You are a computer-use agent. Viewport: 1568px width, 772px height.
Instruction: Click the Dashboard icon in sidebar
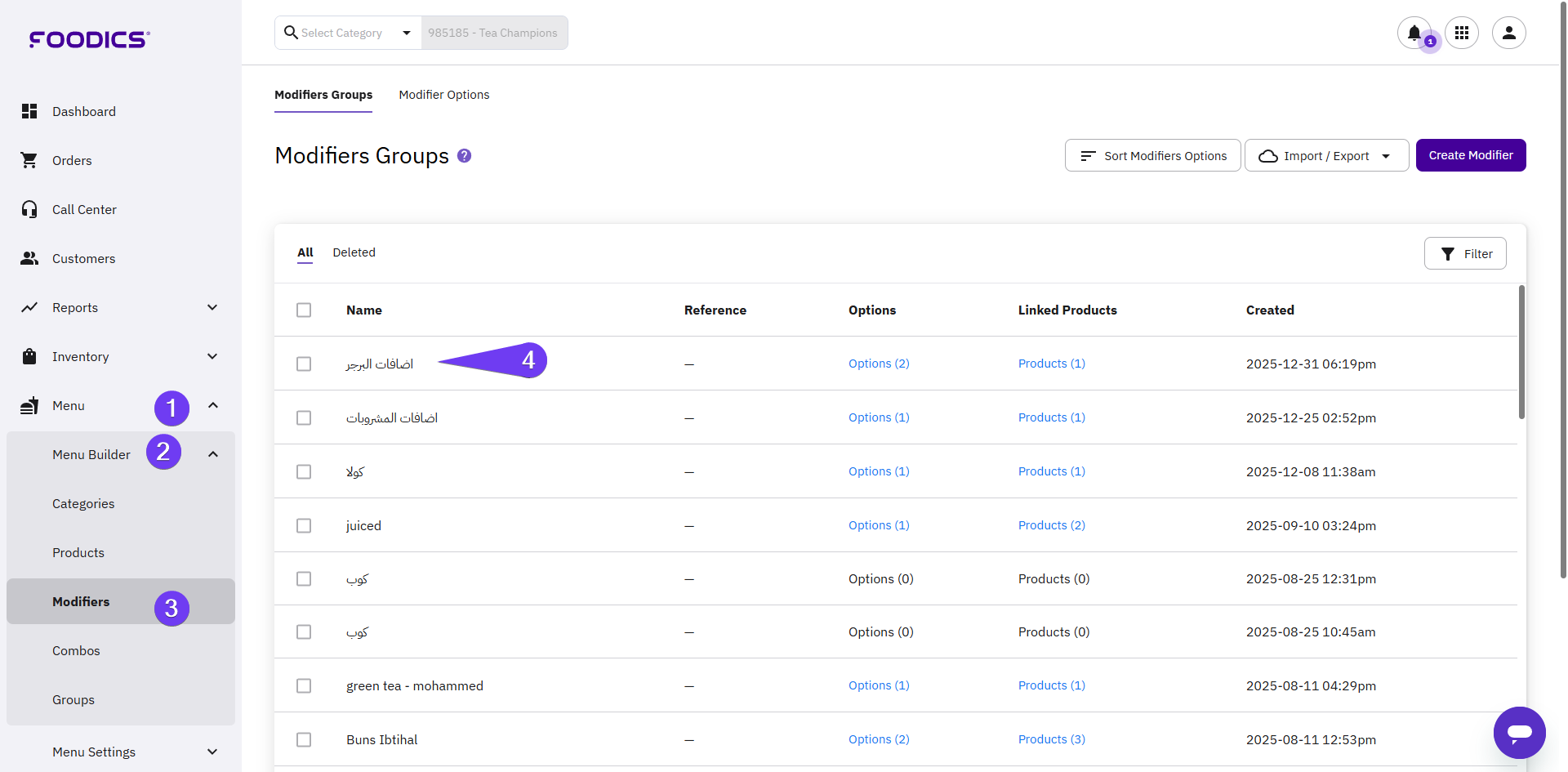29,111
